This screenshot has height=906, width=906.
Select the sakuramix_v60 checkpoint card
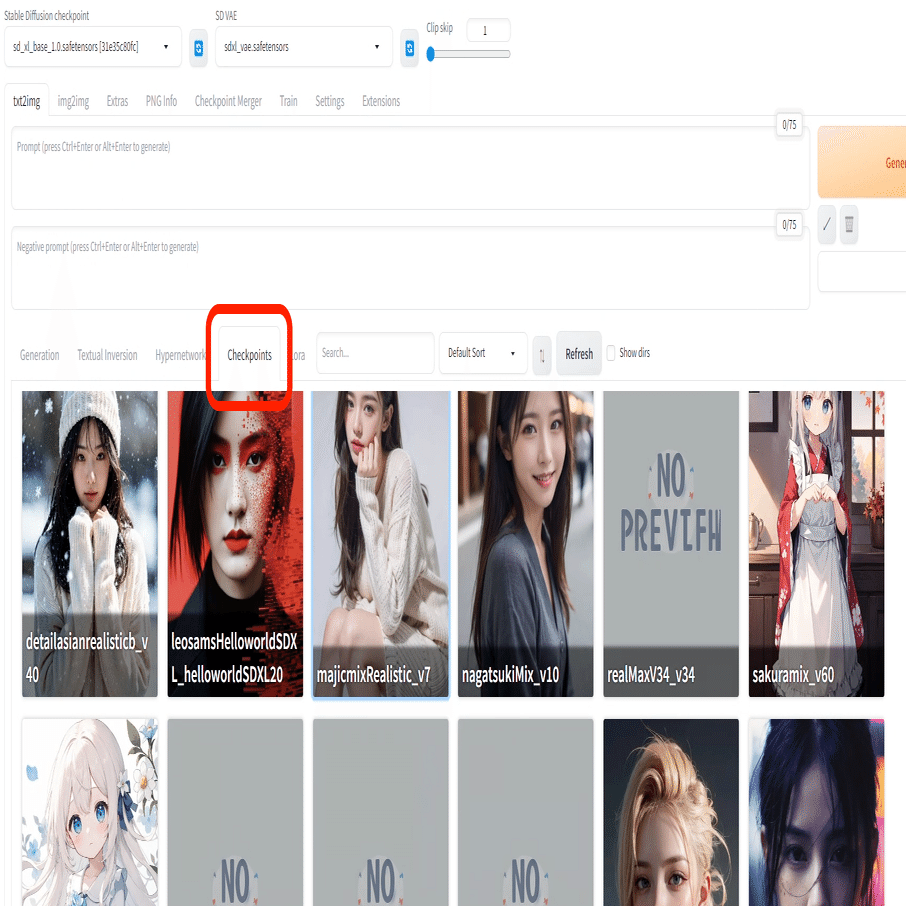pyautogui.click(x=816, y=544)
